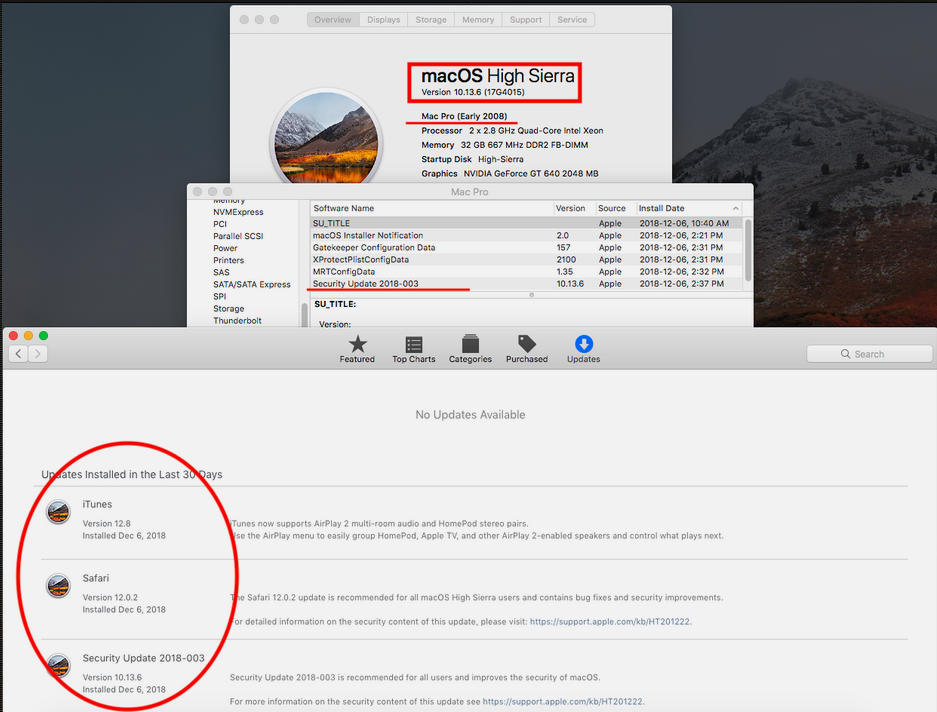Sort by Install Date column header

689,208
